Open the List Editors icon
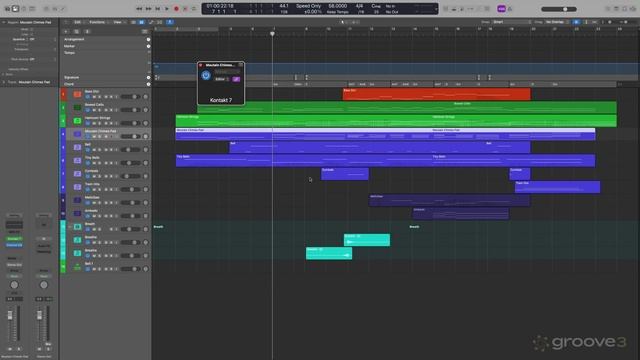640x360 pixels. [x=608, y=9]
